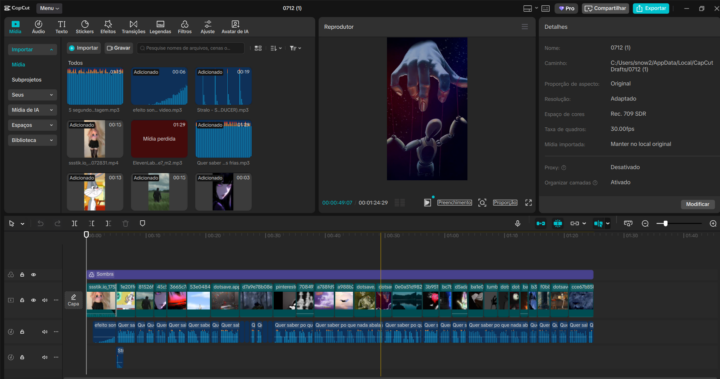
Task: Open the Efeitos panel
Action: pyautogui.click(x=108, y=27)
